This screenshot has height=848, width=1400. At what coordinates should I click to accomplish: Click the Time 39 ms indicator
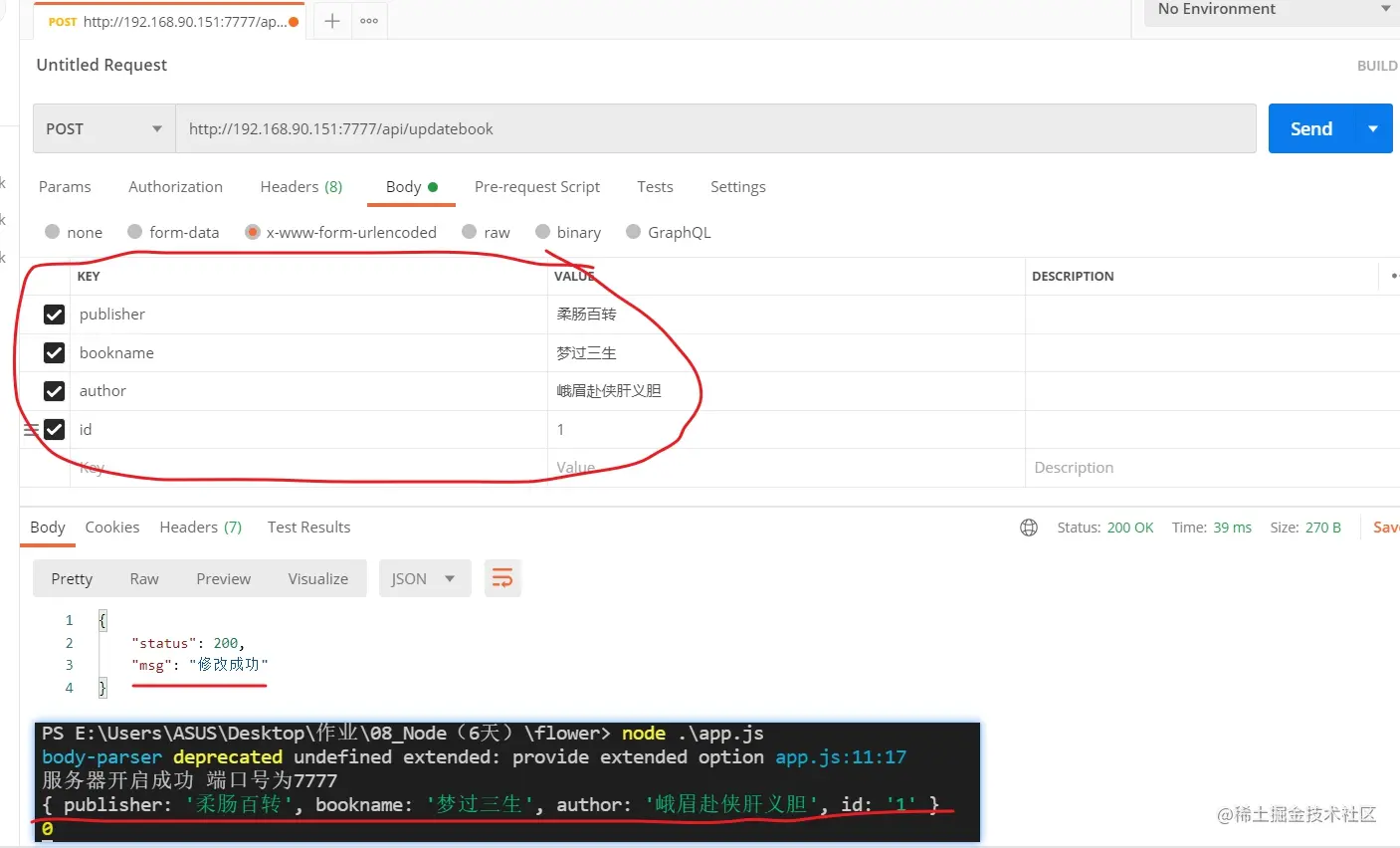1212,528
